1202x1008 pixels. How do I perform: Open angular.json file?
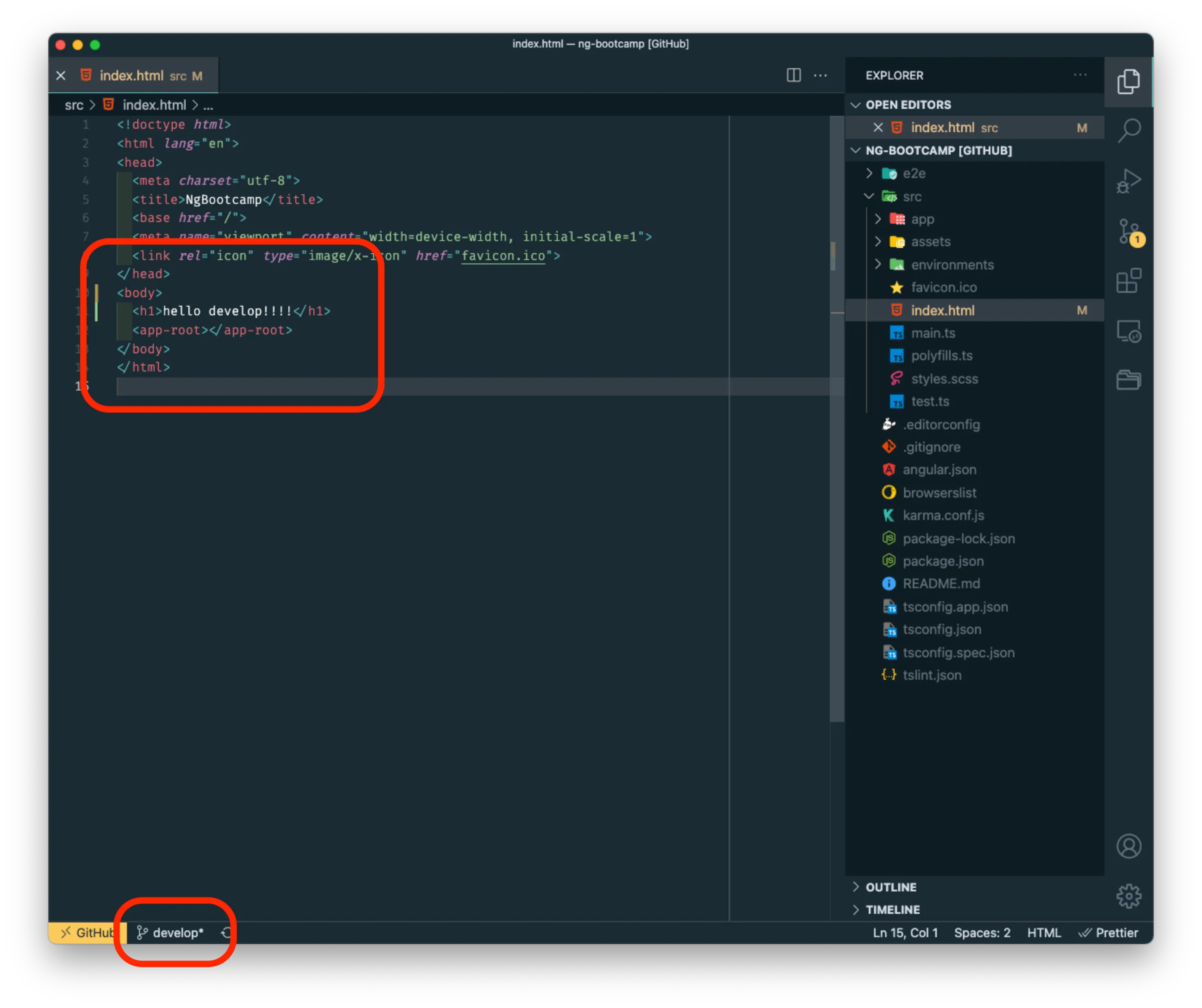974,470
